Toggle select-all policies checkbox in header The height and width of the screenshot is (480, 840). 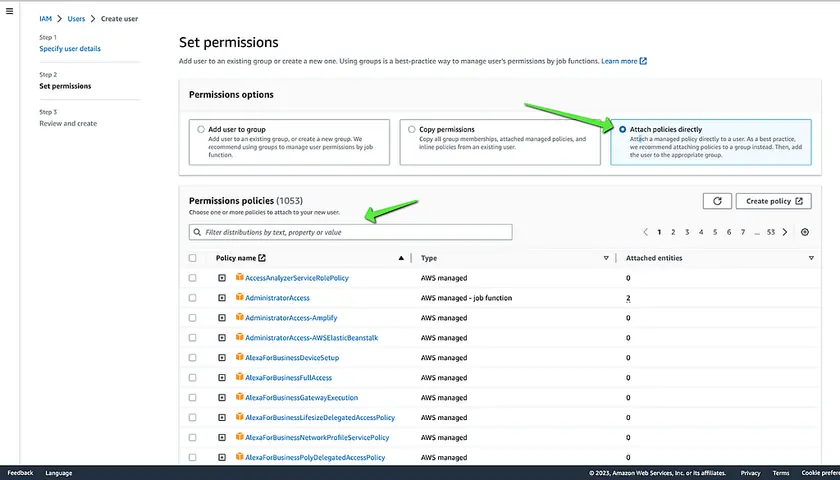coord(192,258)
